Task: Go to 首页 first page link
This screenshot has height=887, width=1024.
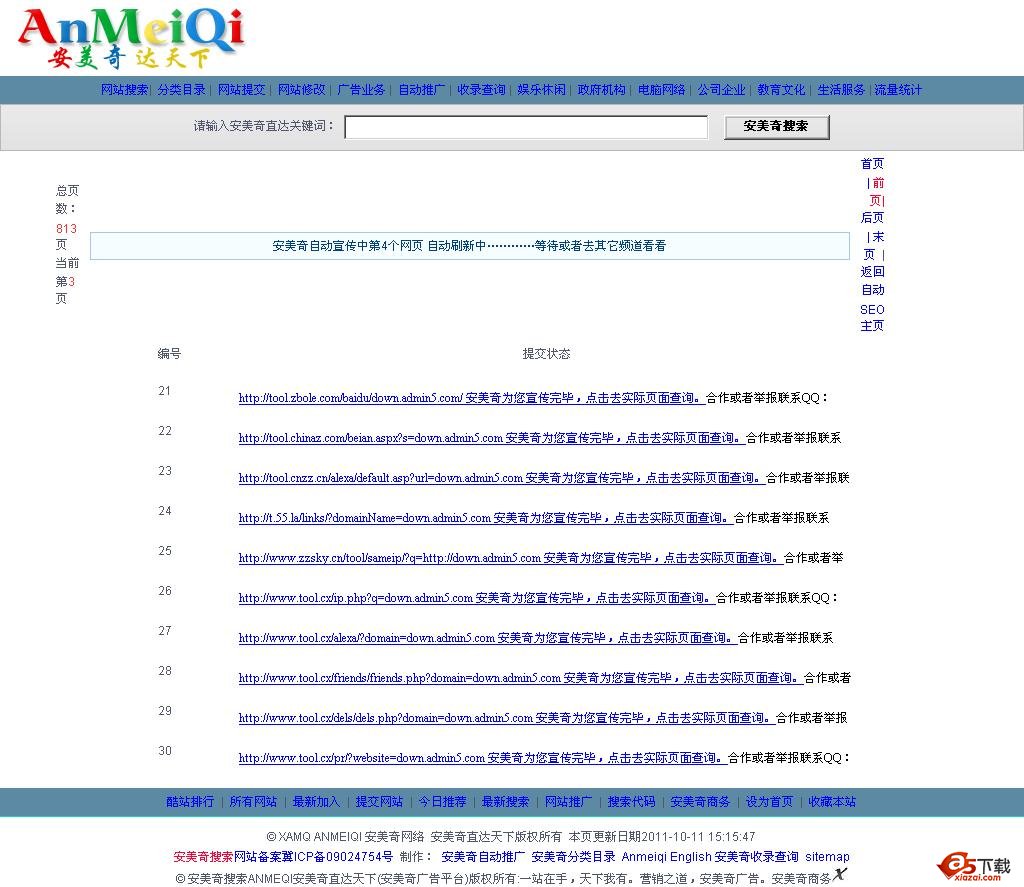Action: 872,163
